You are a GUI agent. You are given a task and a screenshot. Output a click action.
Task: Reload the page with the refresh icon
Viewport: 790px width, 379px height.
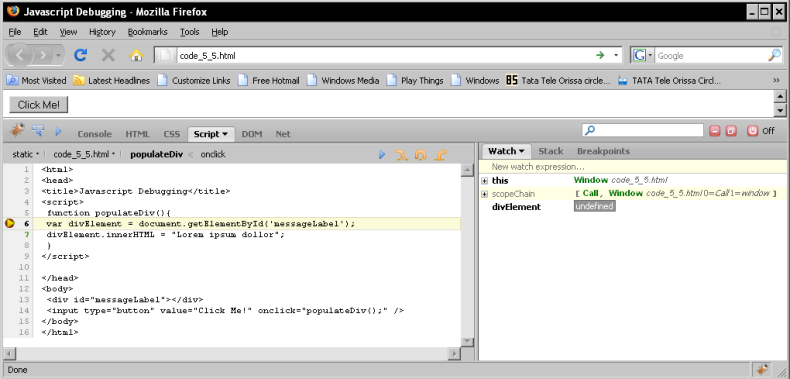pyautogui.click(x=81, y=55)
